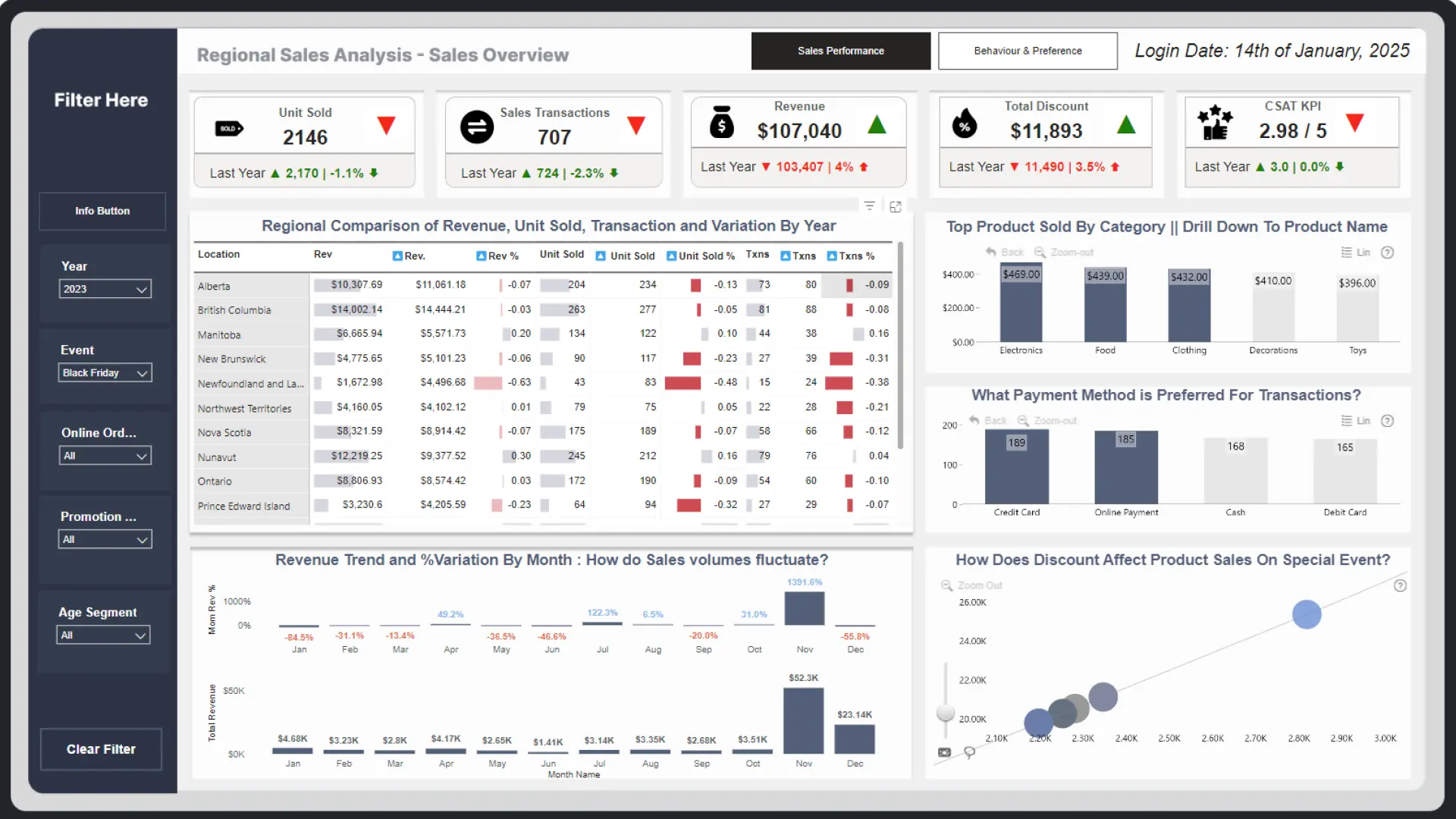
Task: Switch to the Behaviour & Preference tab
Action: [x=1028, y=51]
